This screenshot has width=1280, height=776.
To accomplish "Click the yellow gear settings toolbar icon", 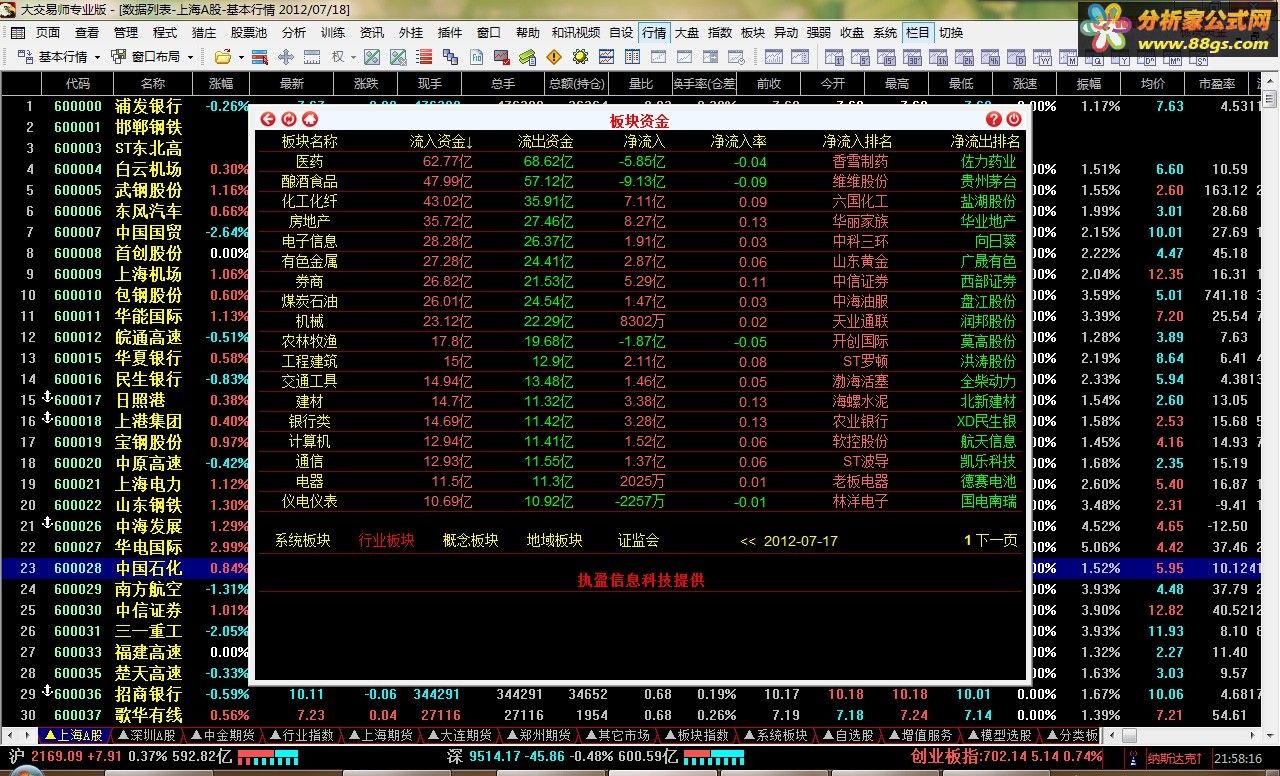I will point(580,57).
